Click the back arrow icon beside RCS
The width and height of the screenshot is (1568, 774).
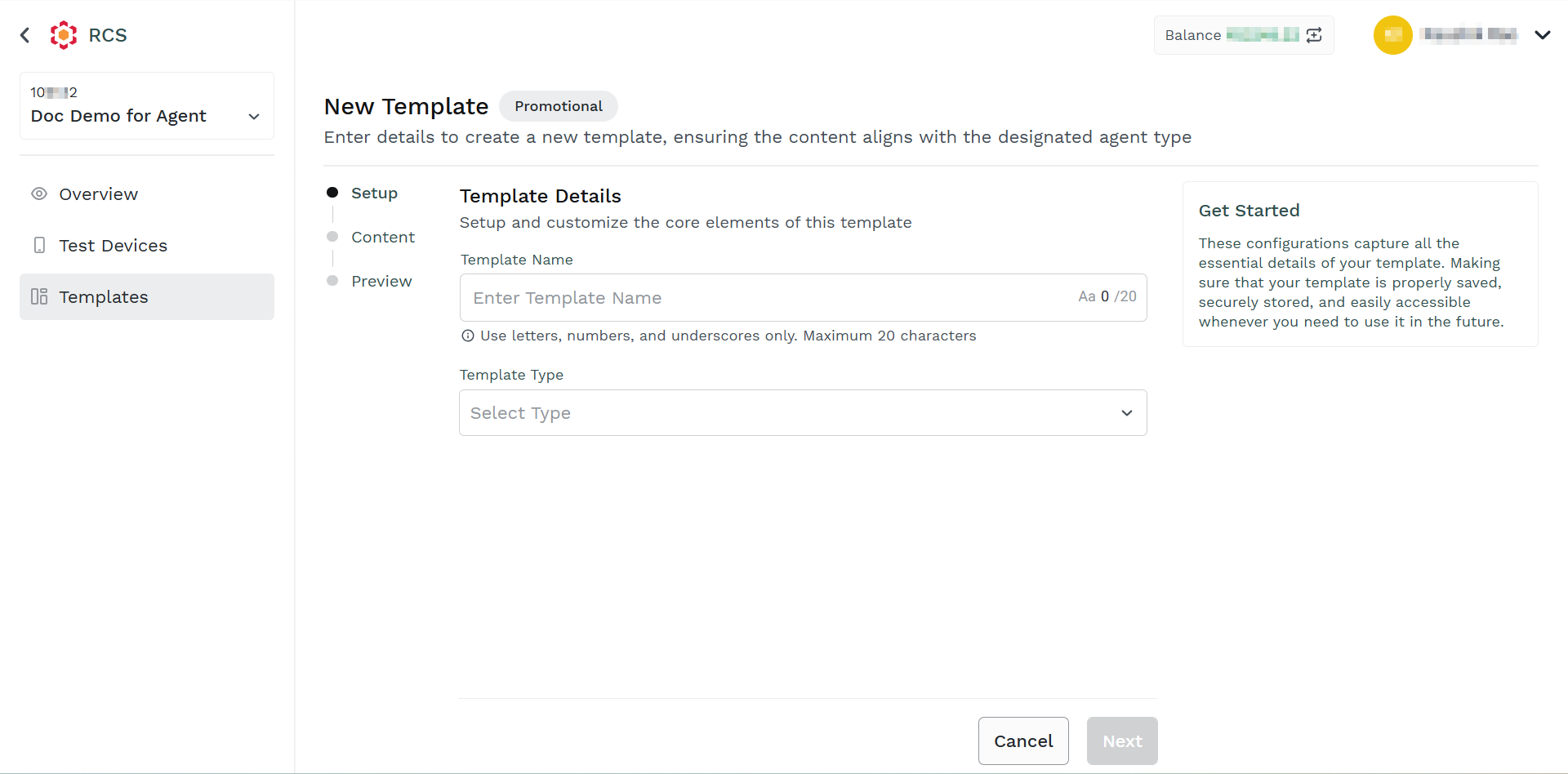25,35
